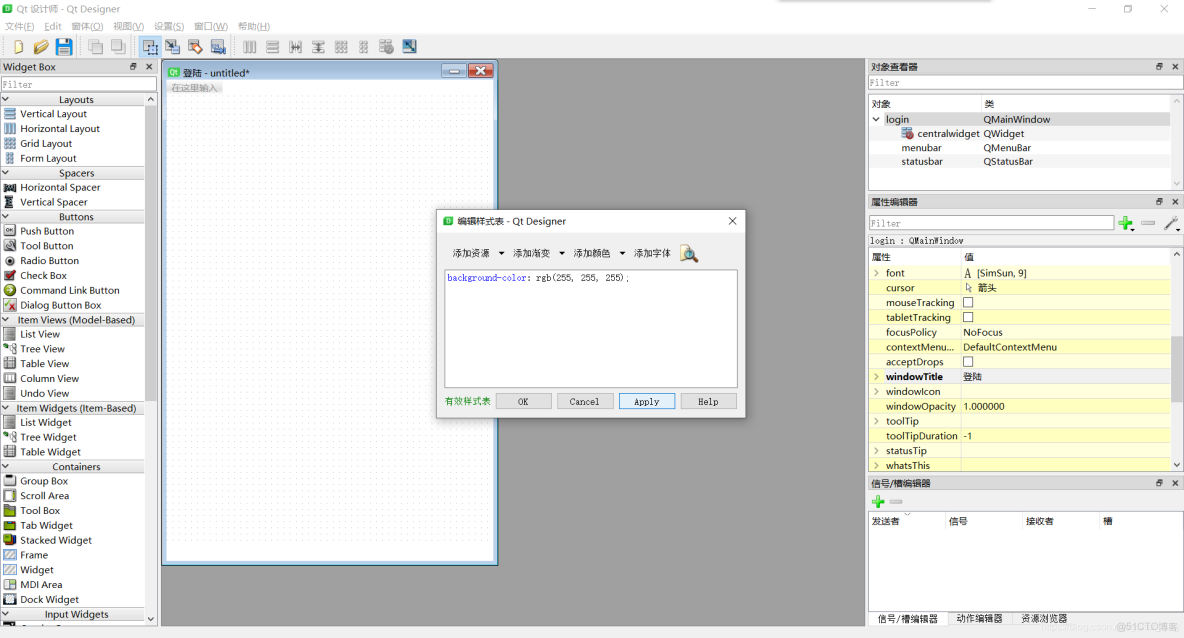Enable acceptDrops for the login window
Image resolution: width=1184 pixels, height=638 pixels.
pos(967,361)
